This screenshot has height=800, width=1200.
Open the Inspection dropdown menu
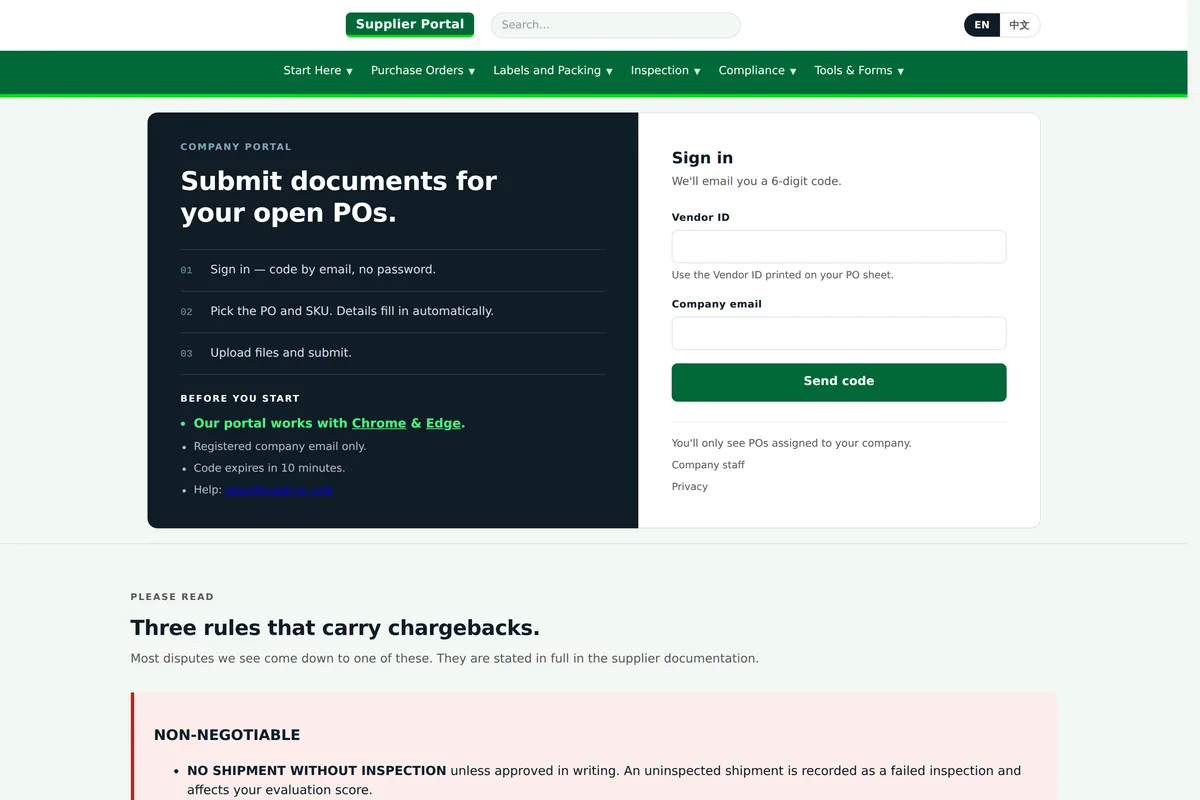[x=665, y=71]
